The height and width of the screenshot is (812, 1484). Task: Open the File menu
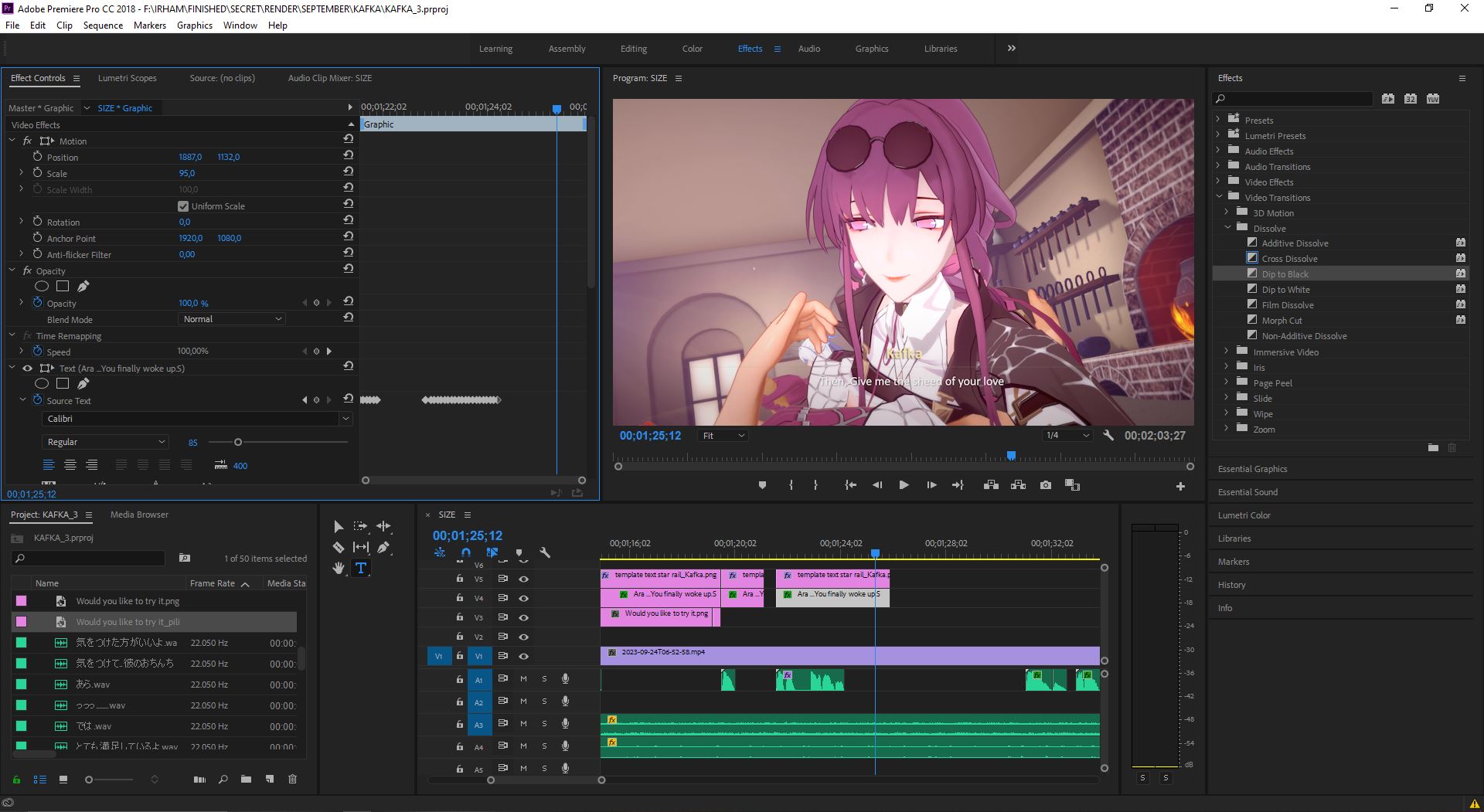click(x=12, y=25)
